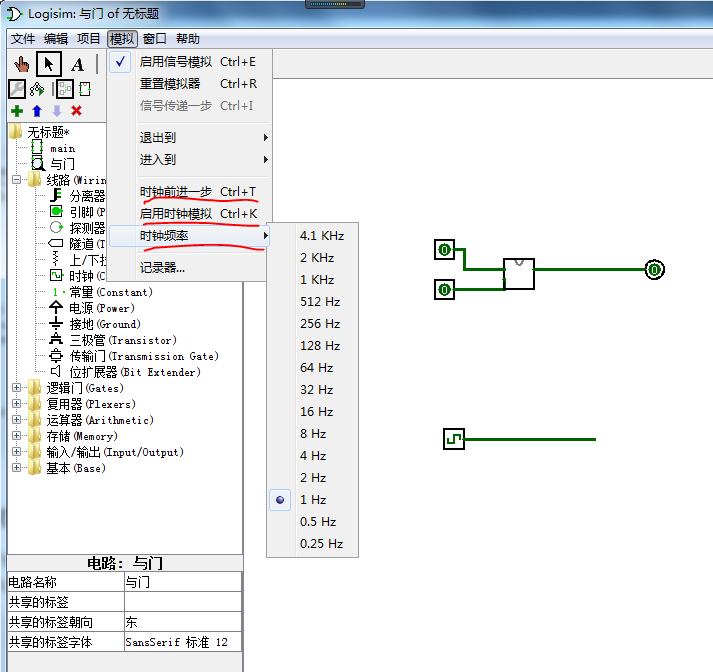Click the AND gate box on canvas
The height and width of the screenshot is (672, 713).
pos(519,274)
